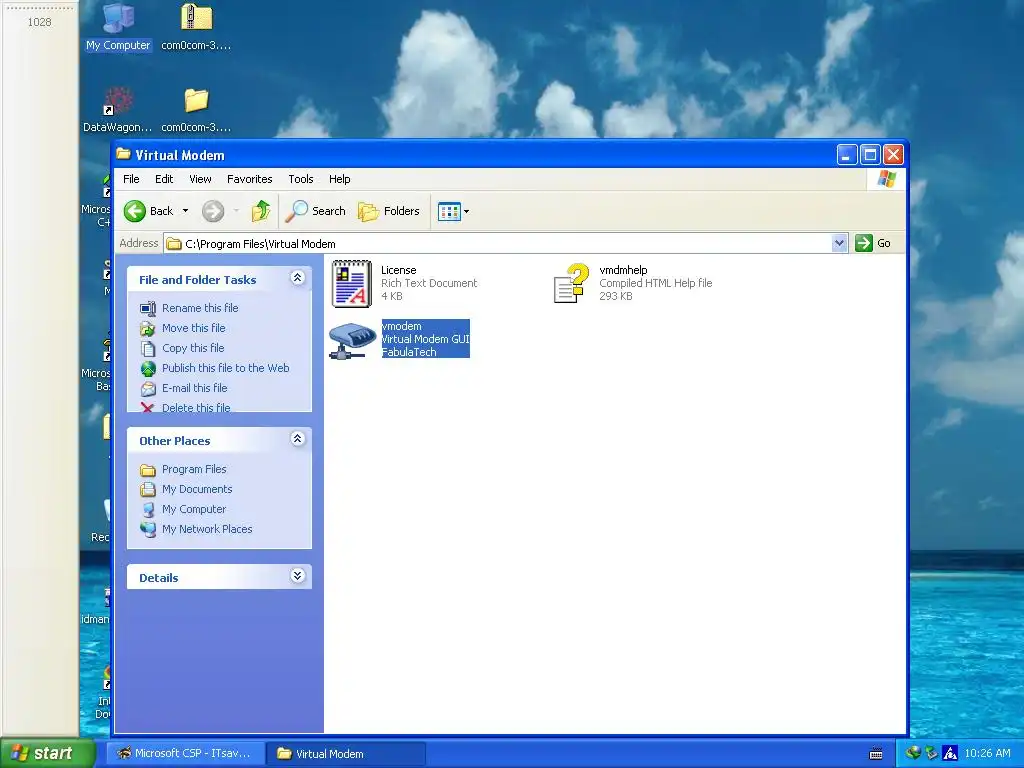Click Program Files folder icon in Other Places
The image size is (1024, 768).
point(148,470)
